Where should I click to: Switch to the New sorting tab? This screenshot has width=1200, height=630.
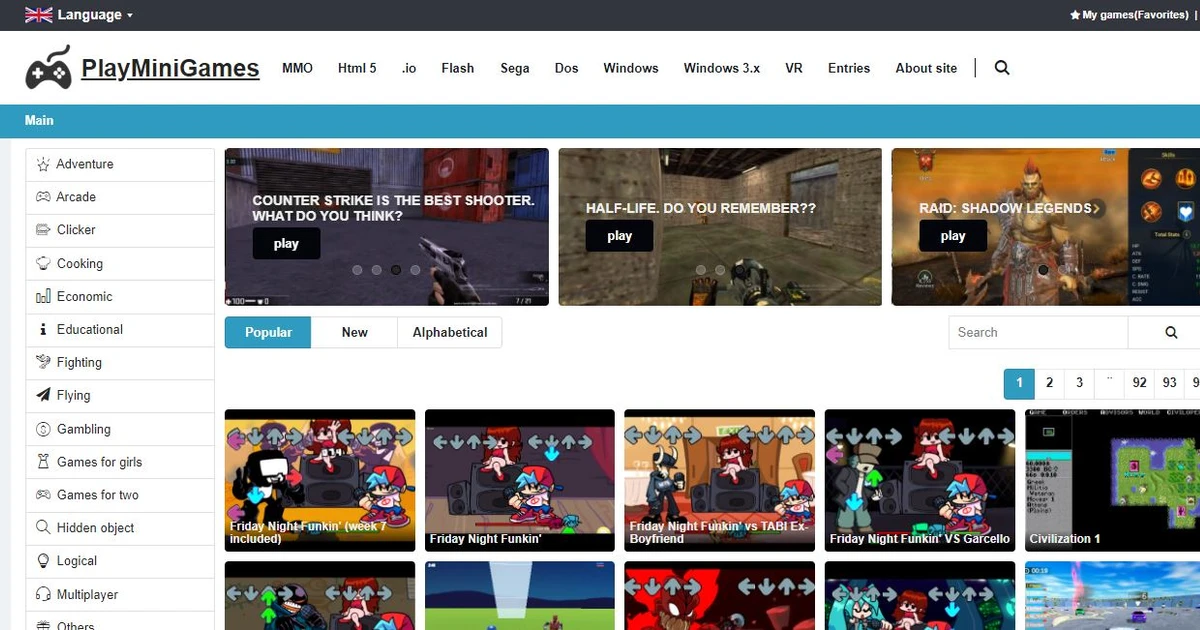coord(354,332)
